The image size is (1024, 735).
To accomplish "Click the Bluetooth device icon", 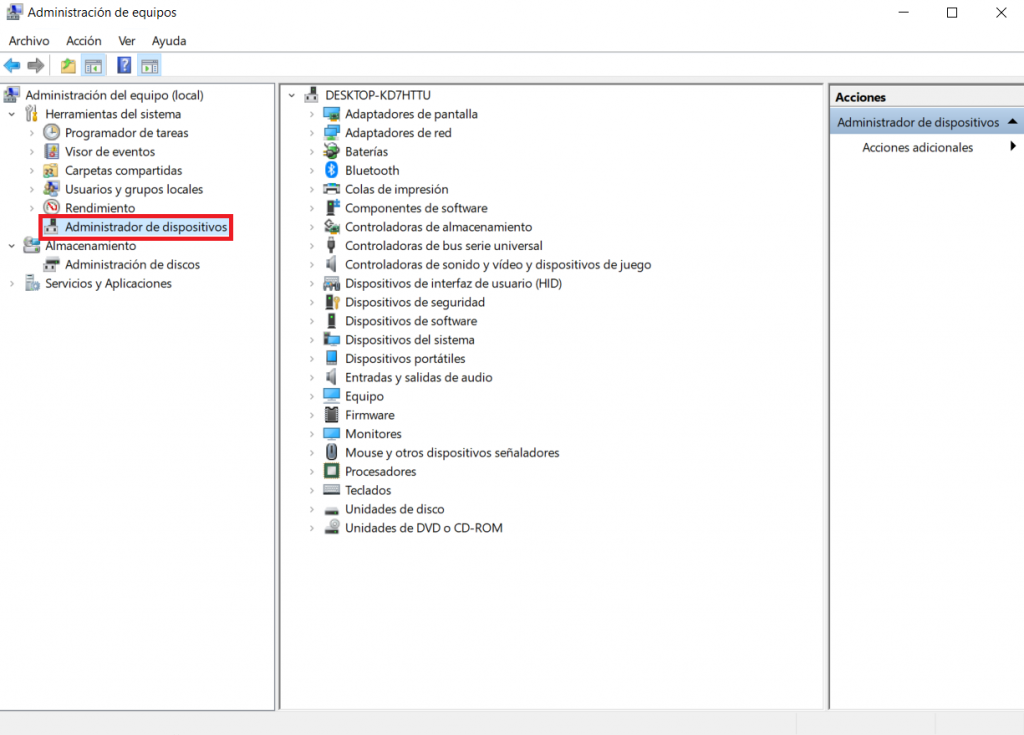I will coord(332,170).
